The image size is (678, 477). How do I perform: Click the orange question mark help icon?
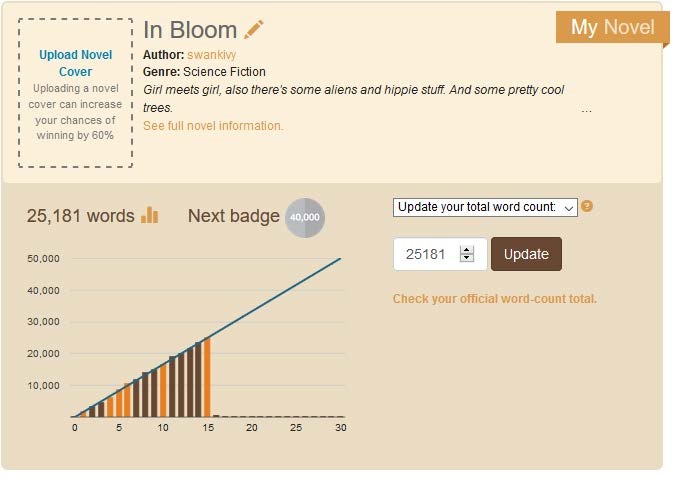click(x=587, y=206)
